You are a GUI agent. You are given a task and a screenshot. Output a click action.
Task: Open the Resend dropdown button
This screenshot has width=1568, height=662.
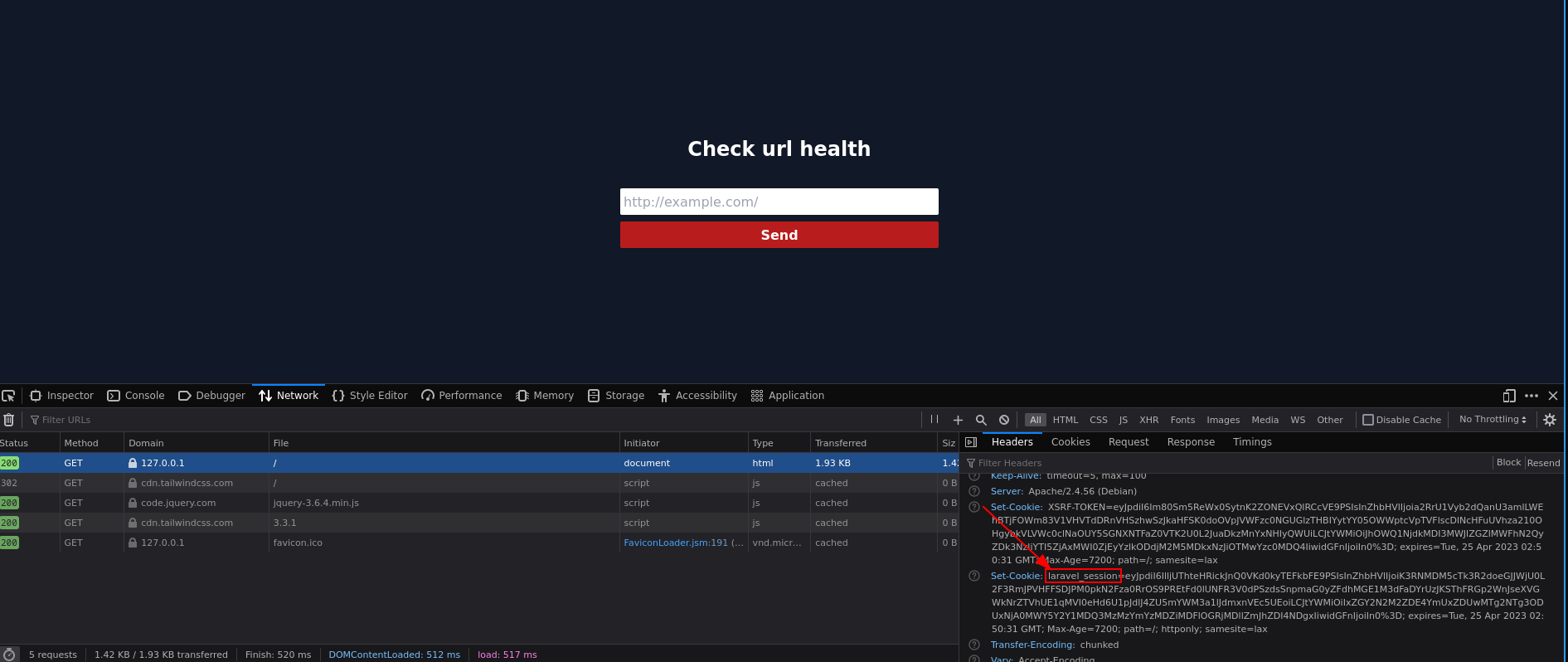[1543, 463]
